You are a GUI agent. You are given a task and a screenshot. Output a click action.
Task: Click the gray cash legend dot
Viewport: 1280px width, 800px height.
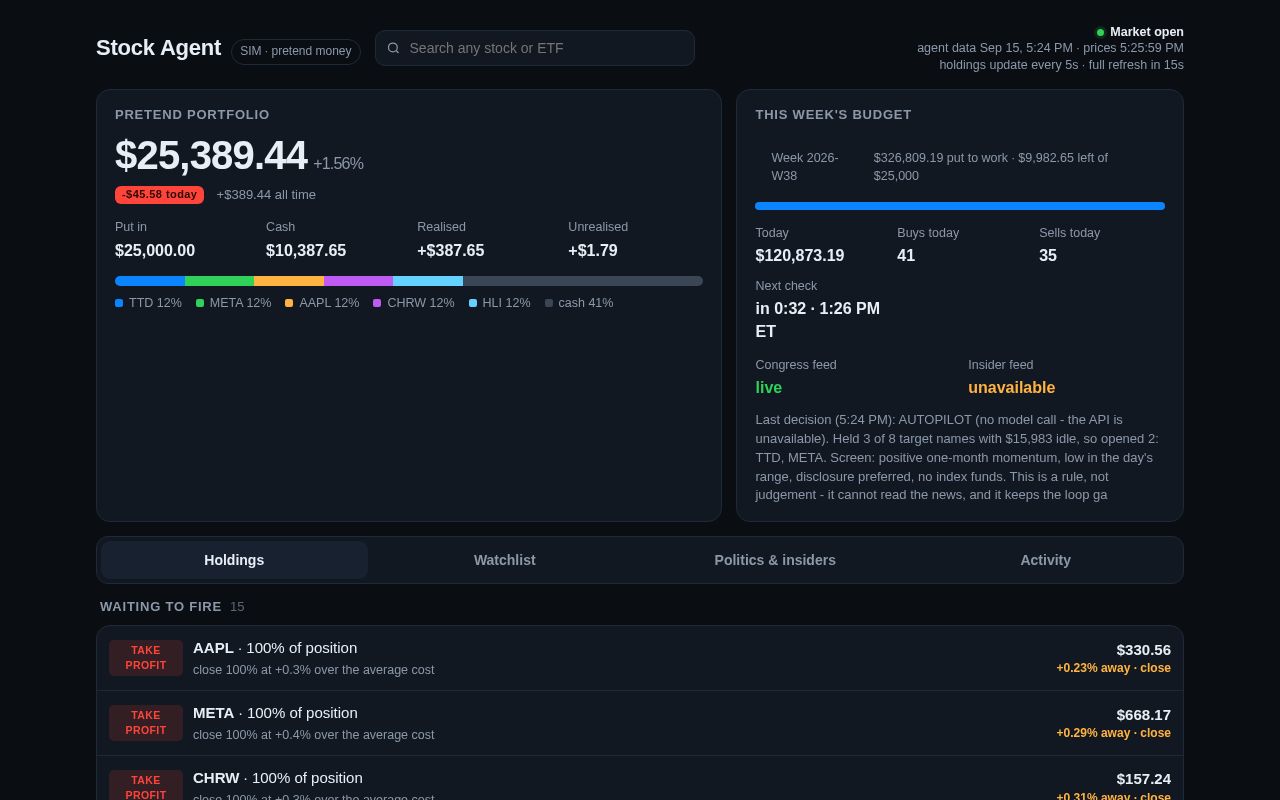pos(549,303)
